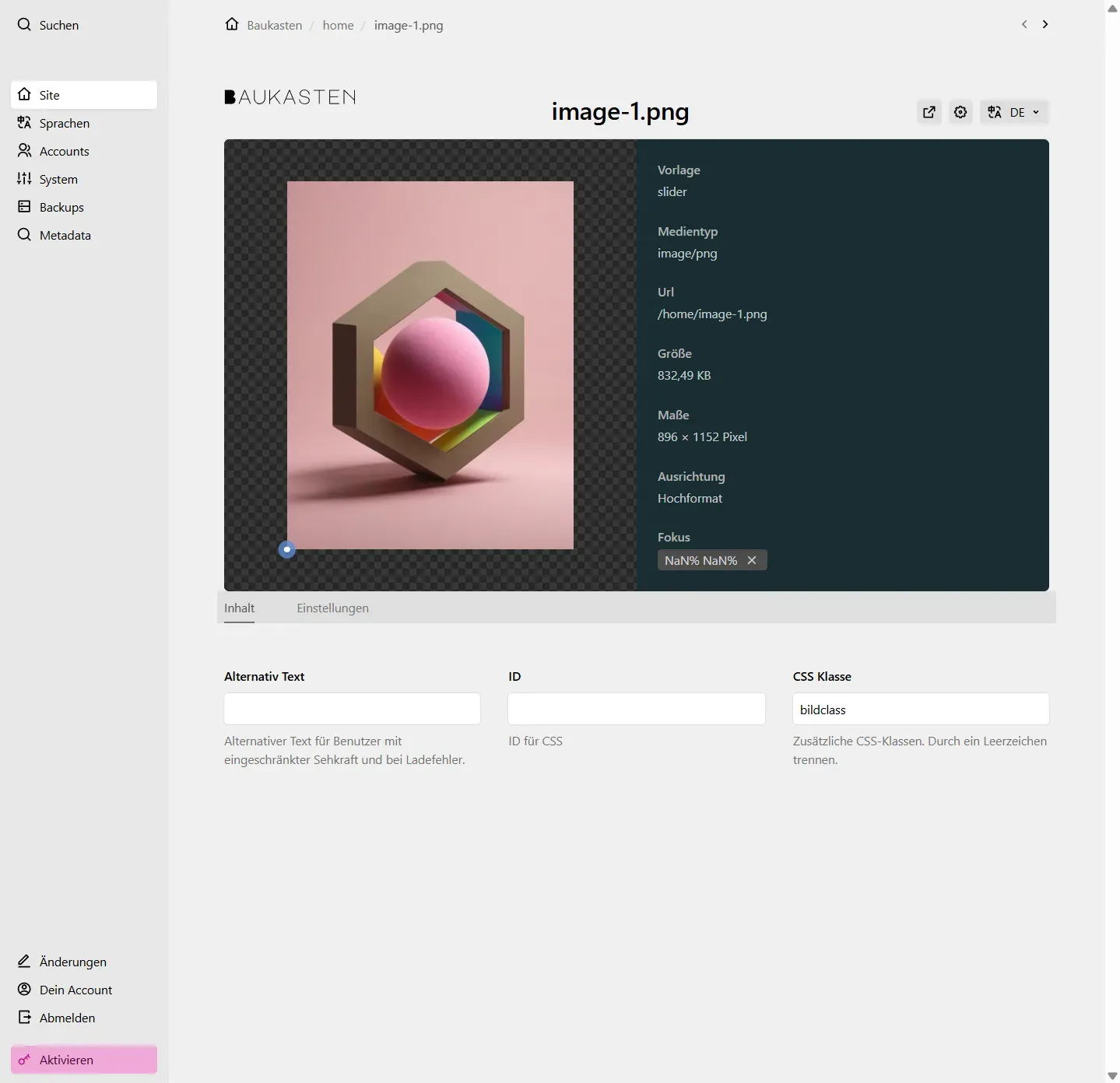Open the Metadata section
1120x1083 pixels.
tap(65, 235)
